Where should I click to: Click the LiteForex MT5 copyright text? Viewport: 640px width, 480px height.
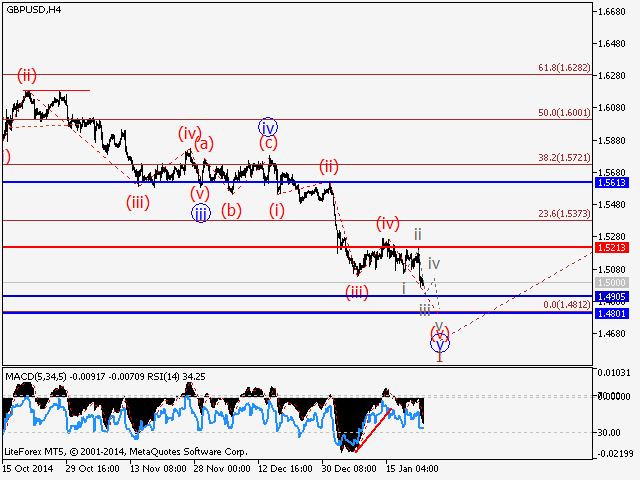[126, 452]
